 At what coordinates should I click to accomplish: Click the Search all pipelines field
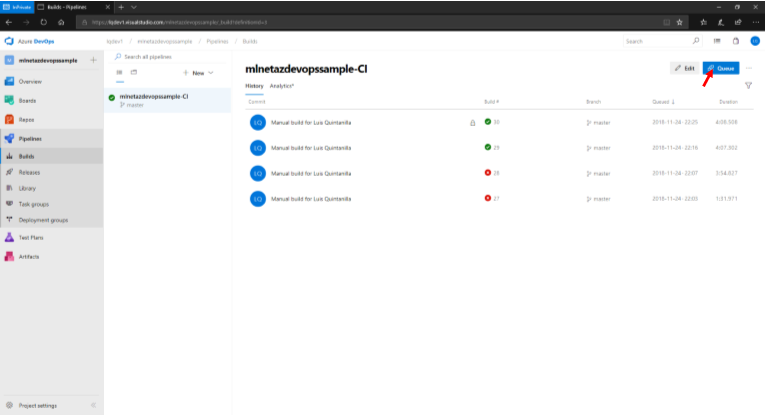coord(165,57)
